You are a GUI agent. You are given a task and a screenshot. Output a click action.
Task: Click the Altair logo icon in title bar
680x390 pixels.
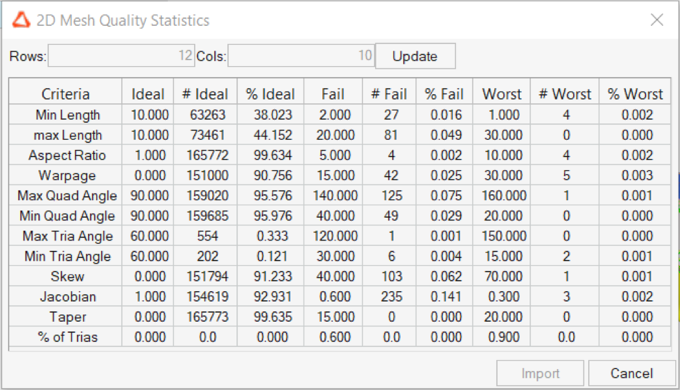[x=21, y=20]
